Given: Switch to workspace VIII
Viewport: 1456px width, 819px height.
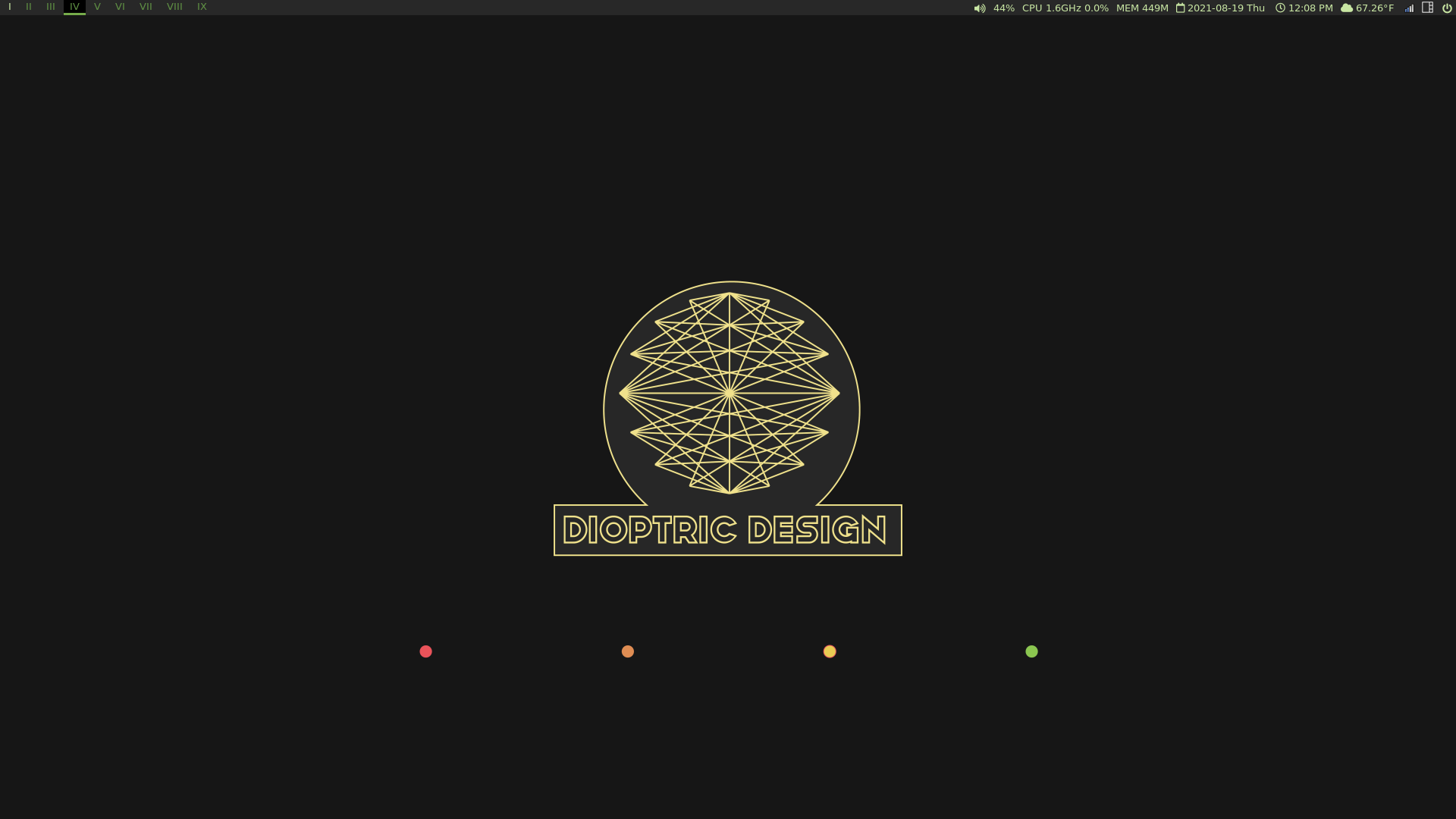Looking at the screenshot, I should point(174,7).
